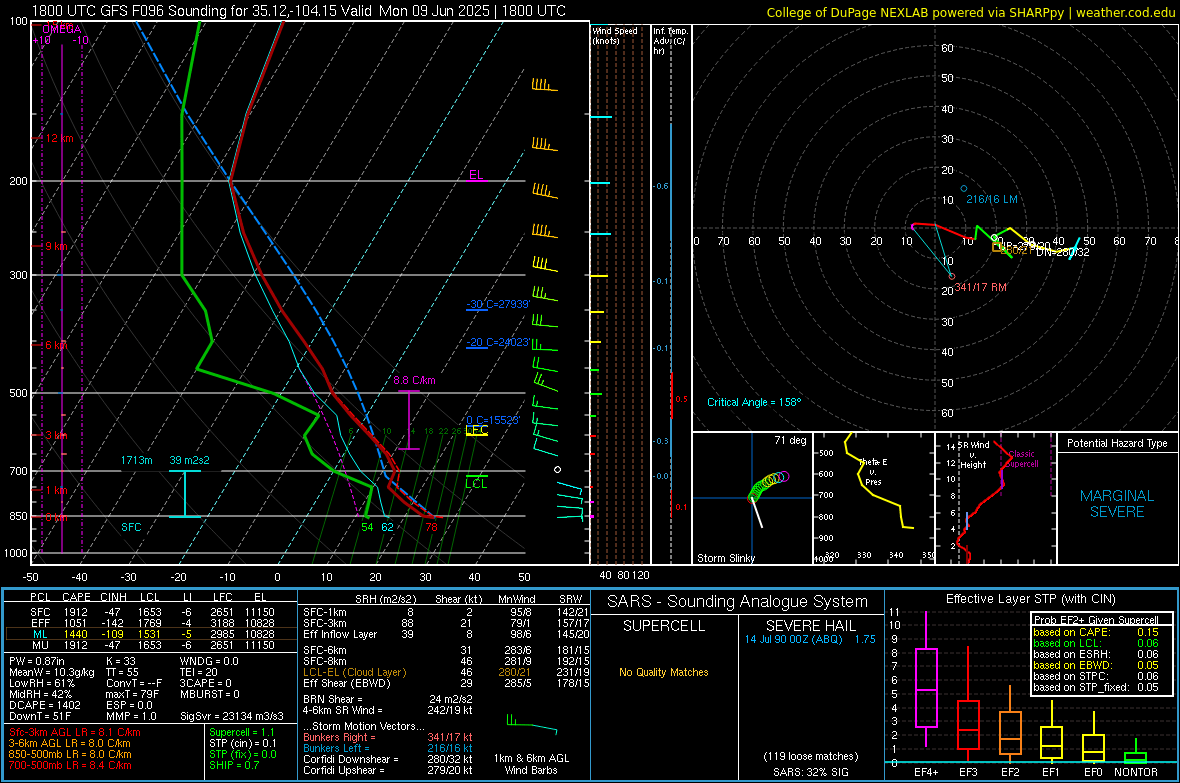The width and height of the screenshot is (1180, 783).
Task: Click the Supercell = 1.1 composite value
Action: 242,732
